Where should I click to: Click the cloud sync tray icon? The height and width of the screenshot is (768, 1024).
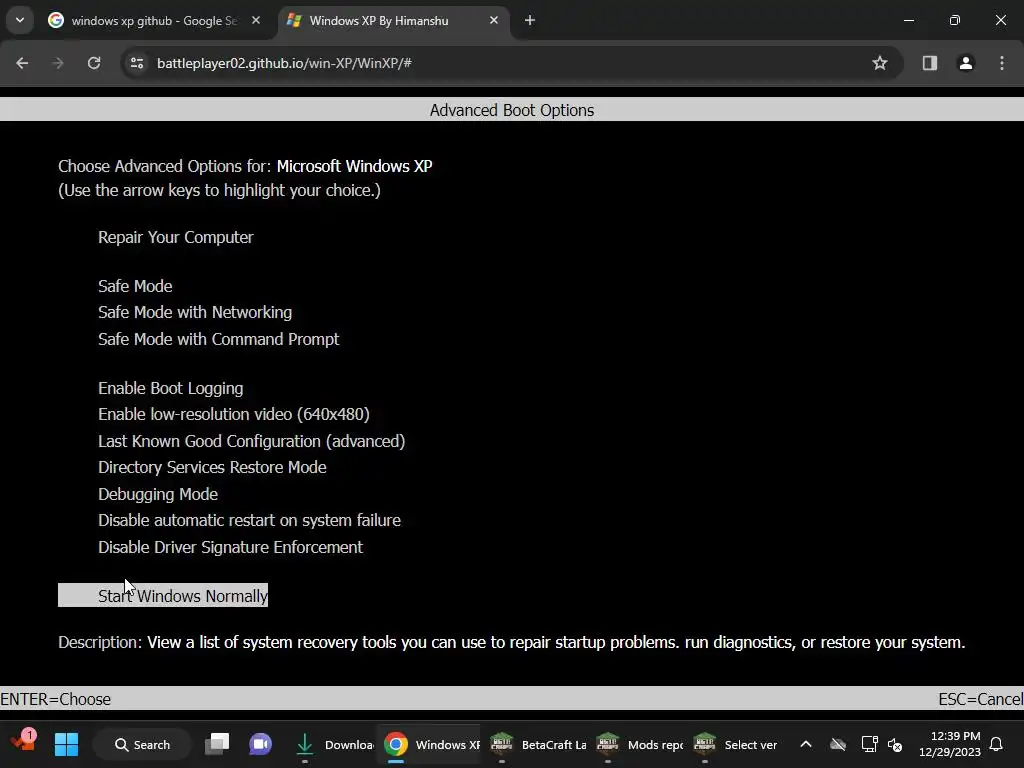(x=838, y=744)
